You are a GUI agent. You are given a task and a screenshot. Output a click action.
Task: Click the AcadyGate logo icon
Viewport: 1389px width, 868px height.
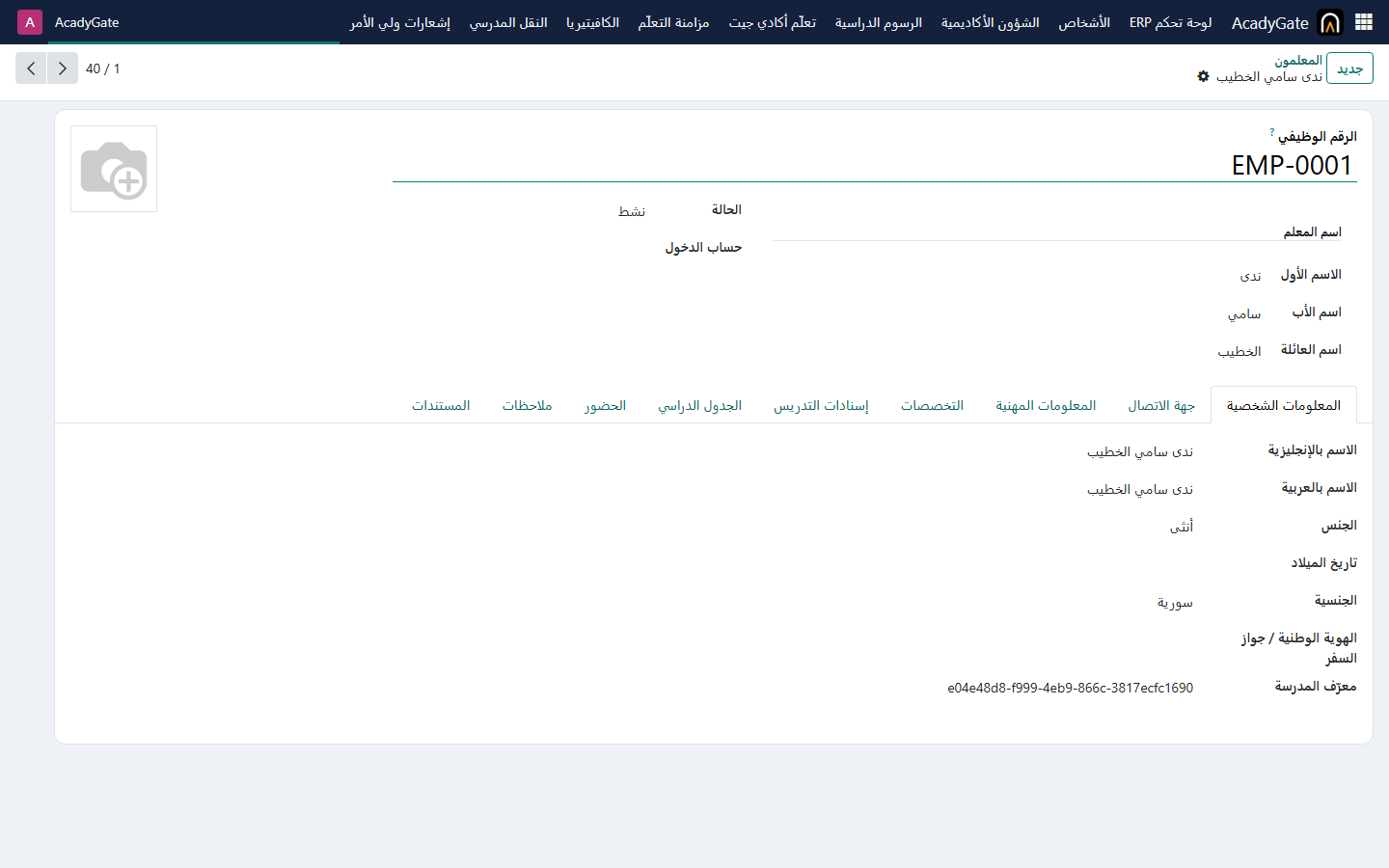(x=1330, y=22)
